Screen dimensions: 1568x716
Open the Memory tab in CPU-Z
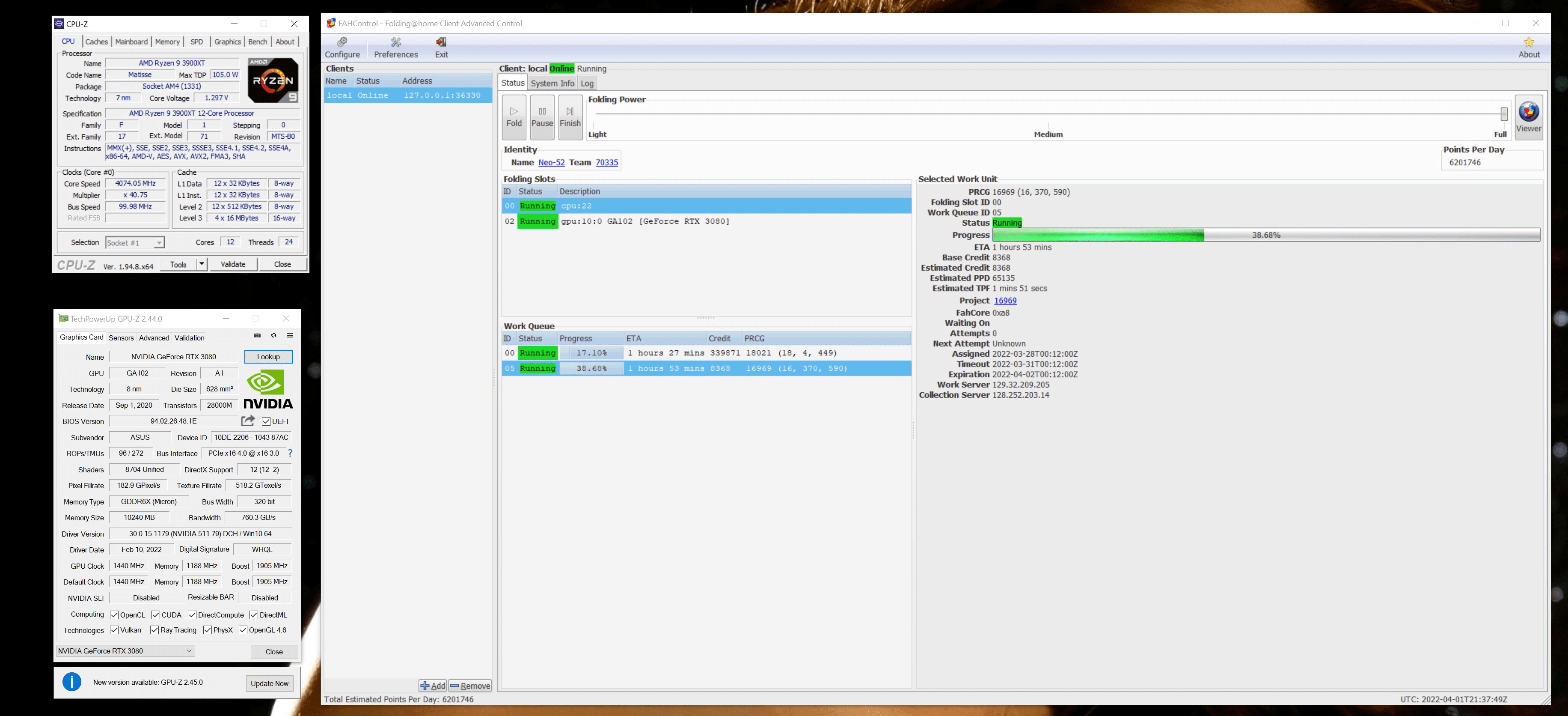(x=167, y=42)
